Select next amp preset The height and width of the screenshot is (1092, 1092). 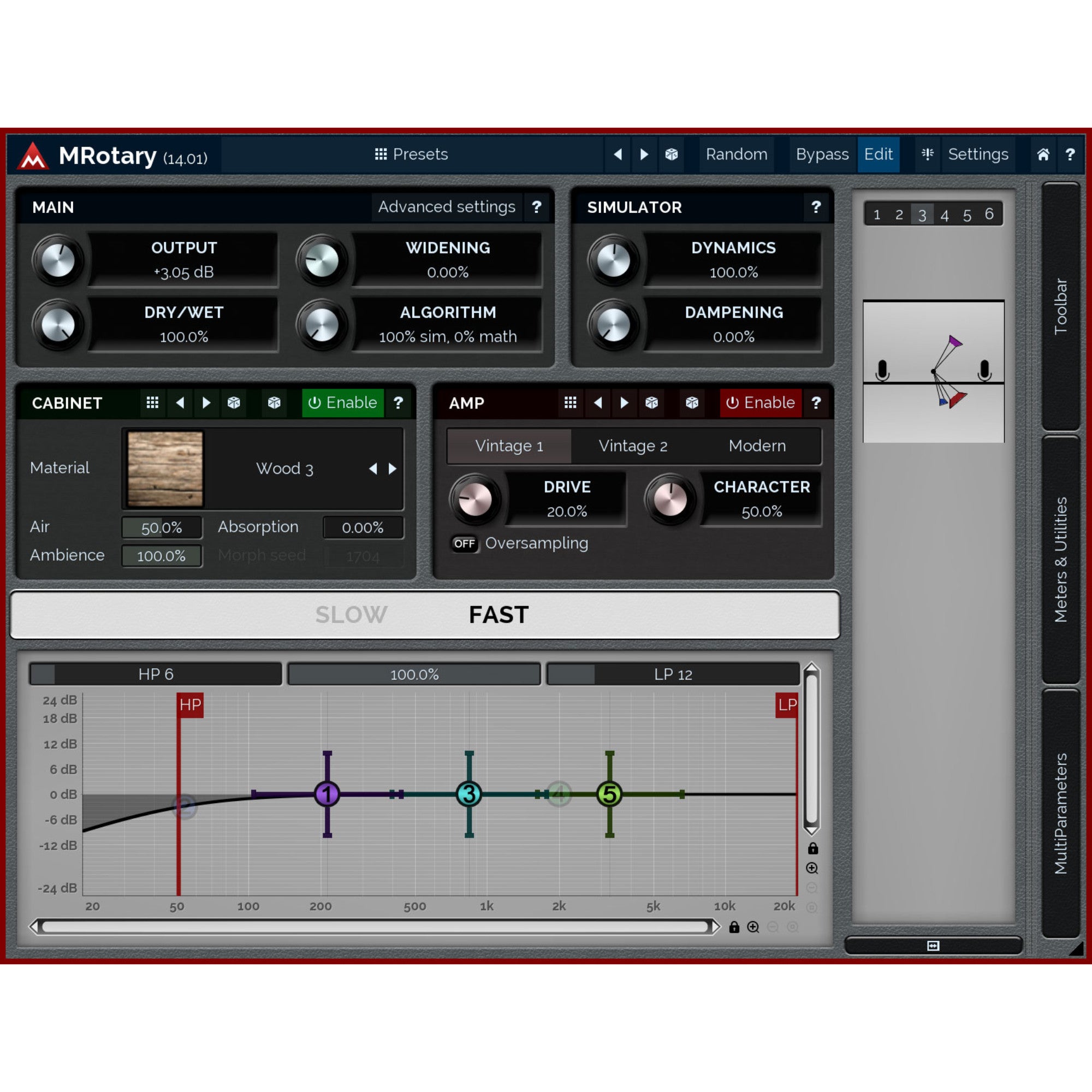click(624, 402)
